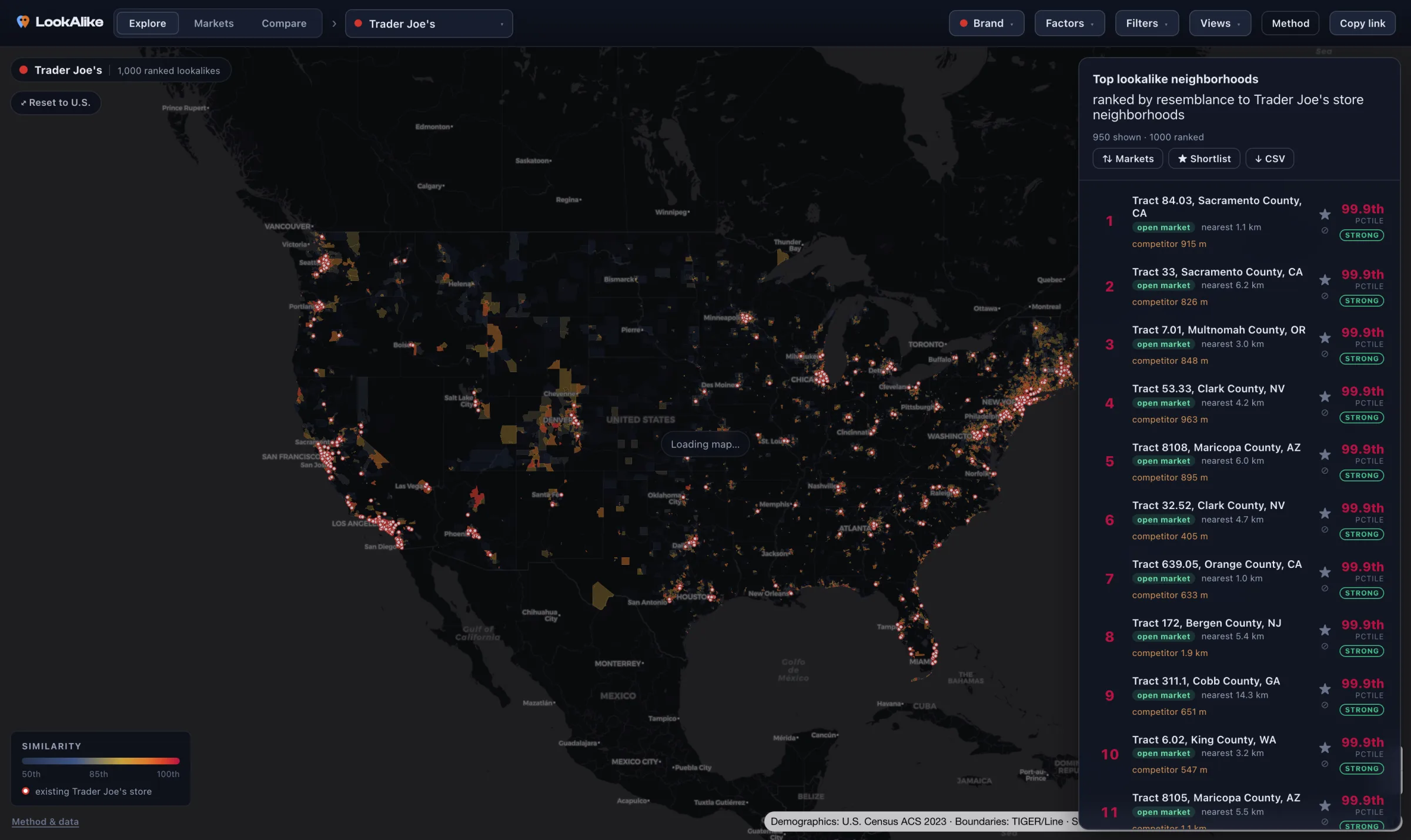The image size is (1411, 840).
Task: Toggle exclude on Tract 32.52, Clark County
Action: coord(1325,530)
